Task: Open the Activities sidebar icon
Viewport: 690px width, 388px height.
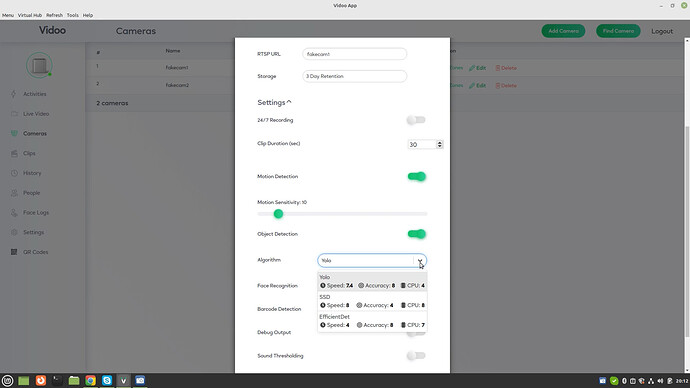Action: coord(14,94)
